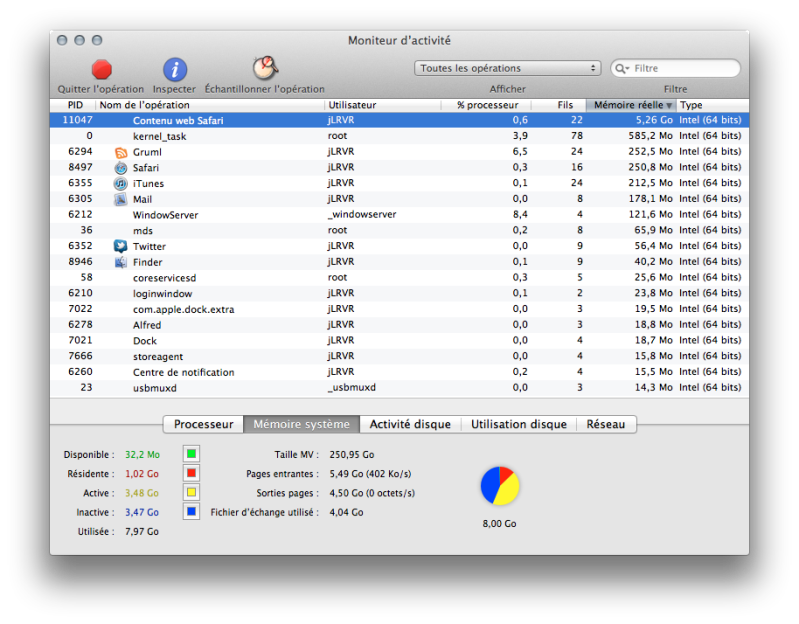Viewport: 799px width, 624px height.
Task: Click the Moniteur d'activité window title
Action: click(x=400, y=40)
